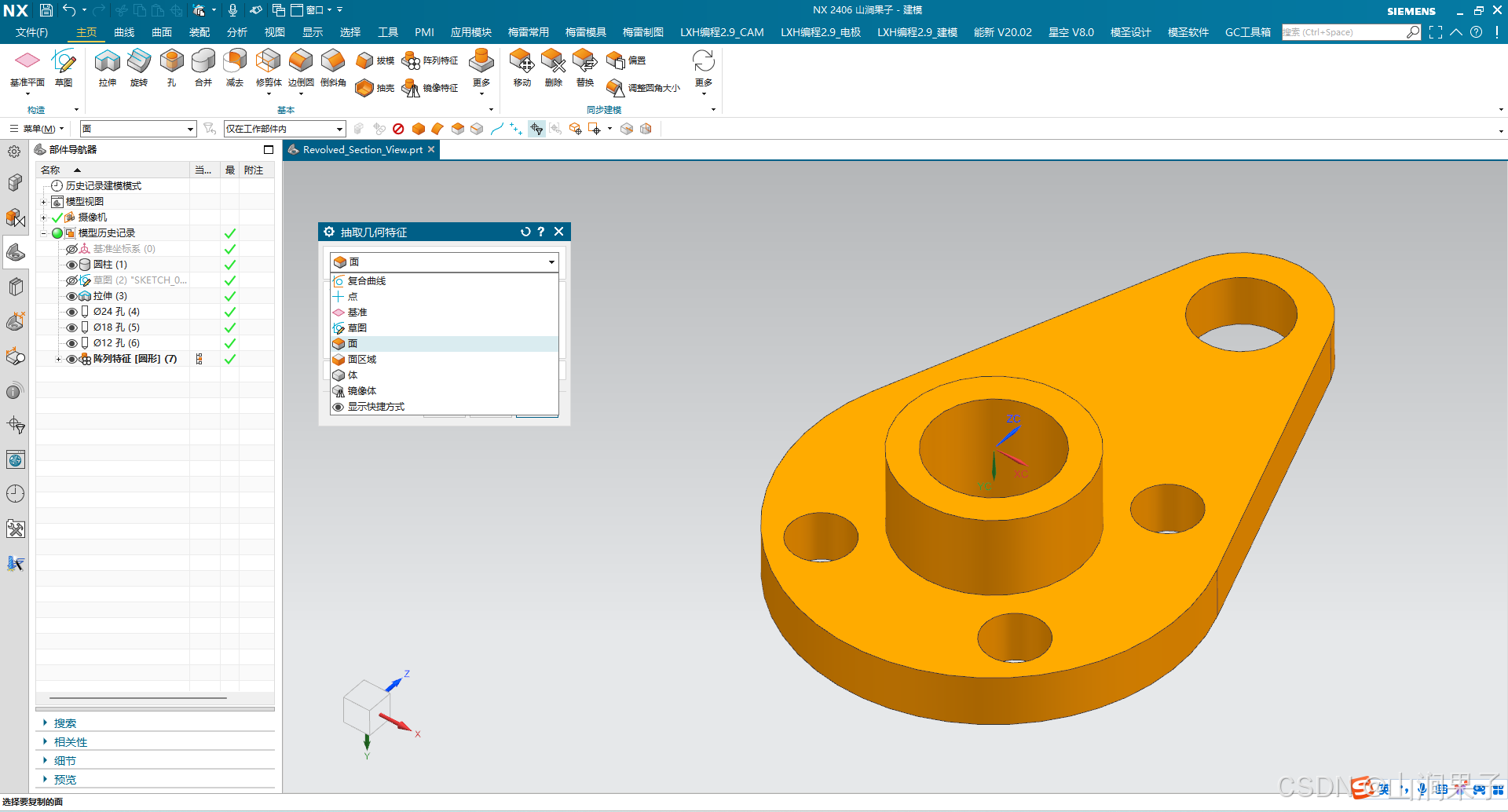Choose 复合曲线 from the type list
Viewport: 1508px width, 812px height.
[444, 281]
